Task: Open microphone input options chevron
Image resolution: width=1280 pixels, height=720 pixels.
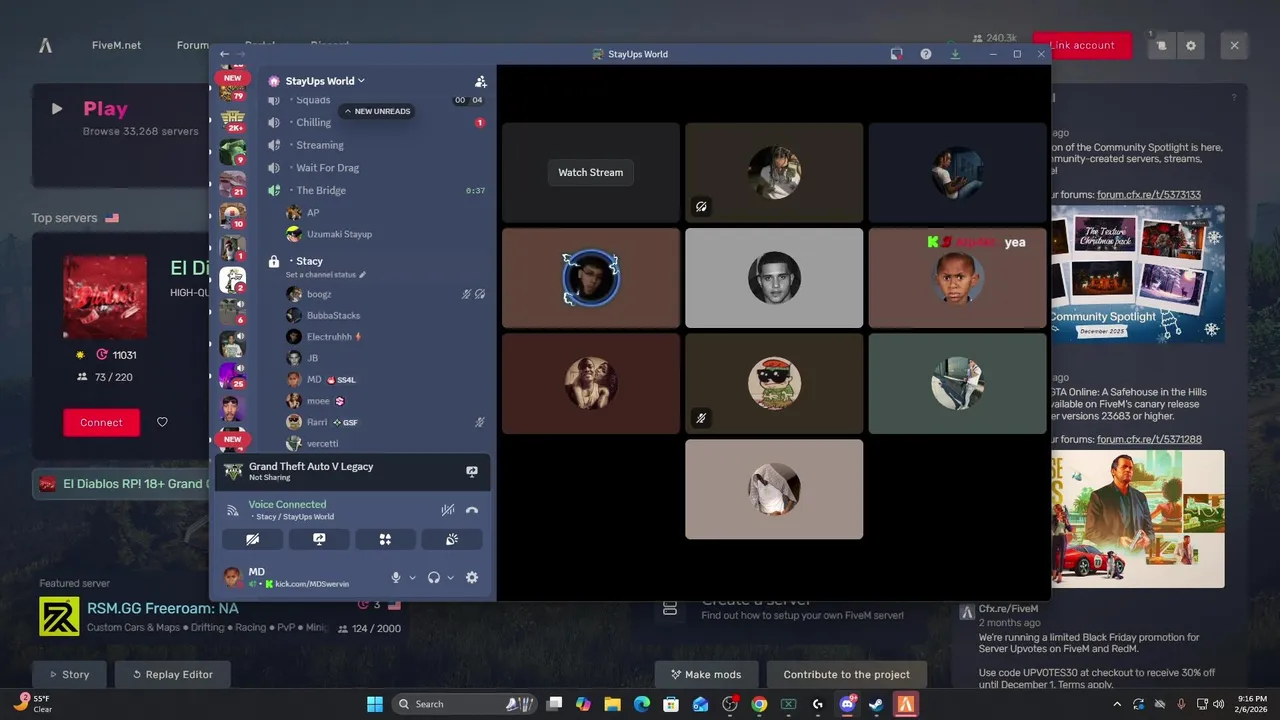Action: coord(412,577)
